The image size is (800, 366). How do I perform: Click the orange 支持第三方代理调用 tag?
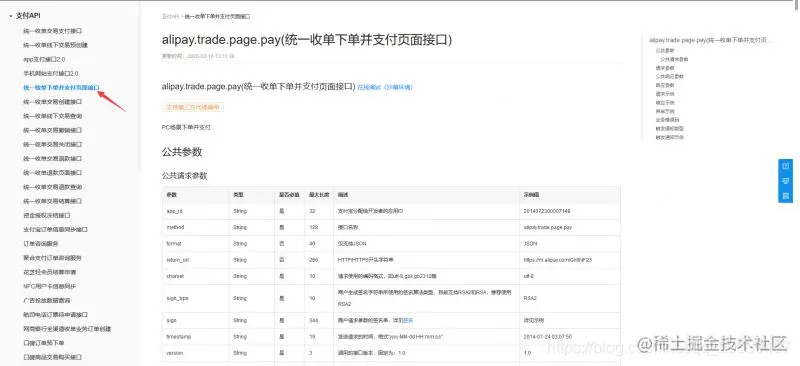(x=192, y=107)
